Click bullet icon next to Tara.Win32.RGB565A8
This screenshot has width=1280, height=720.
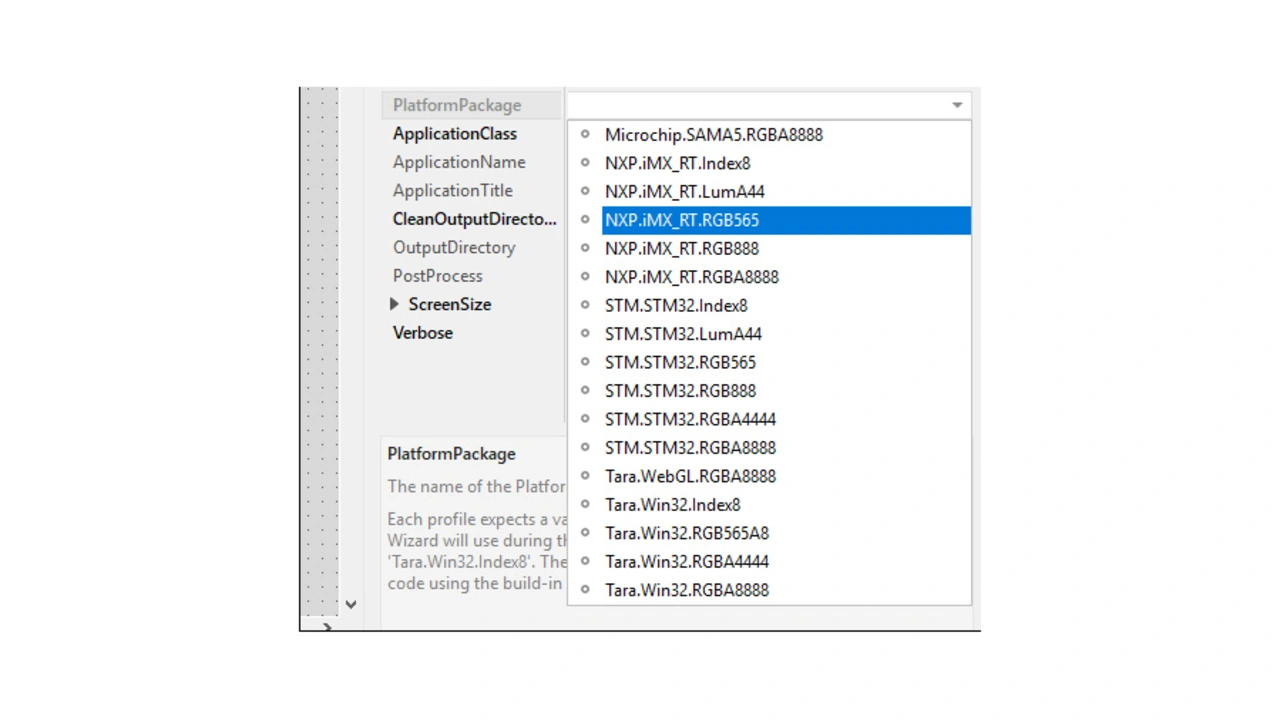(585, 533)
